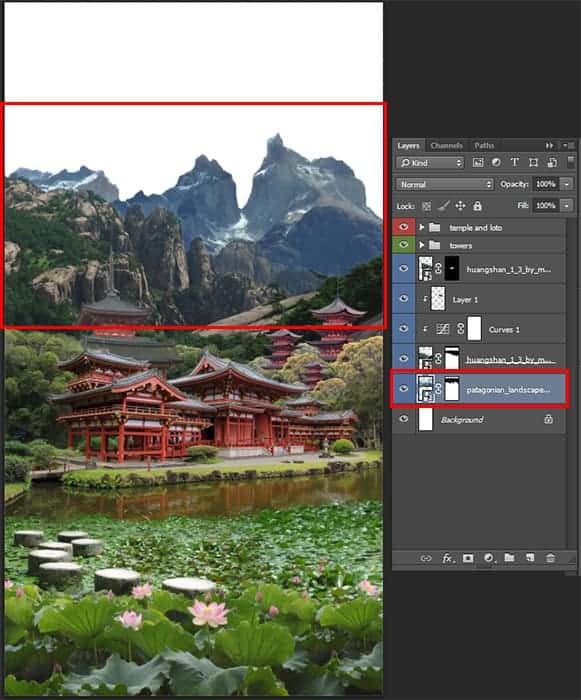Click the adjustment layer filter icon
The height and width of the screenshot is (700, 581).
pos(496,162)
